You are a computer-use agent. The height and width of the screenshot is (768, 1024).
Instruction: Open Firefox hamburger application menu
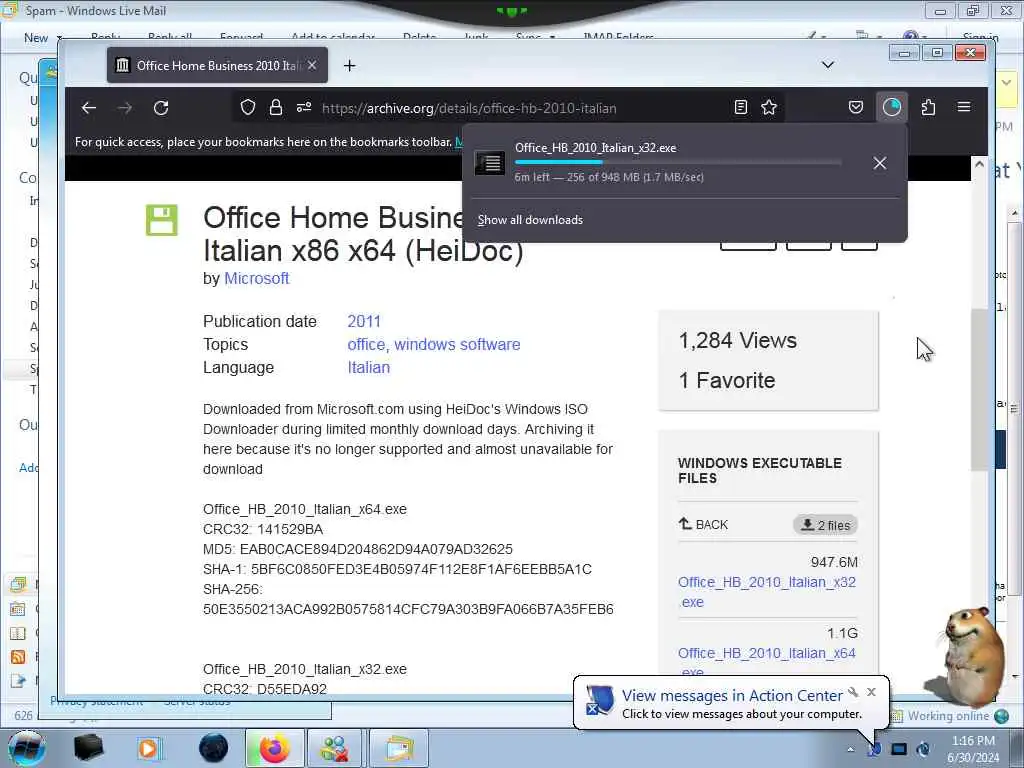point(964,107)
